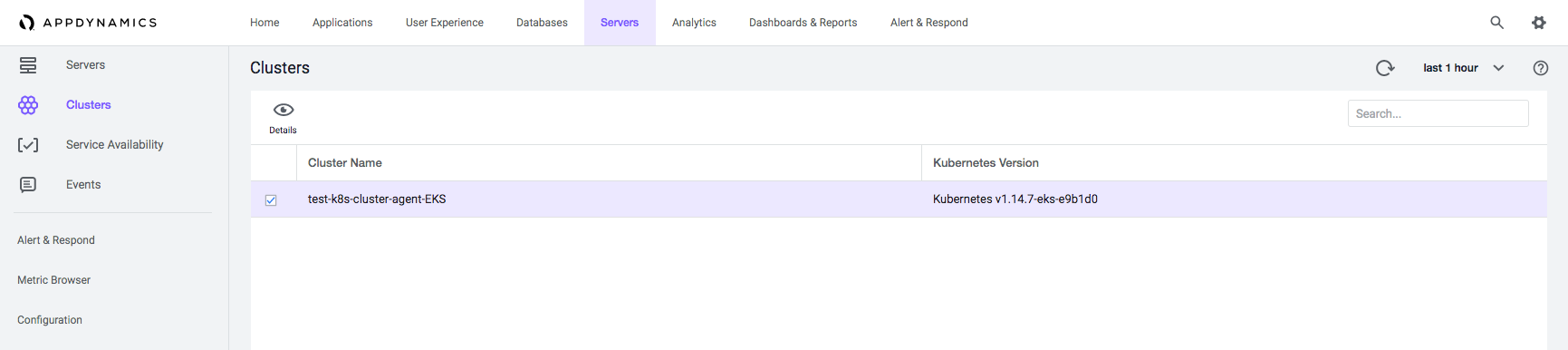
Task: Click the Events sidebar icon
Action: click(28, 185)
